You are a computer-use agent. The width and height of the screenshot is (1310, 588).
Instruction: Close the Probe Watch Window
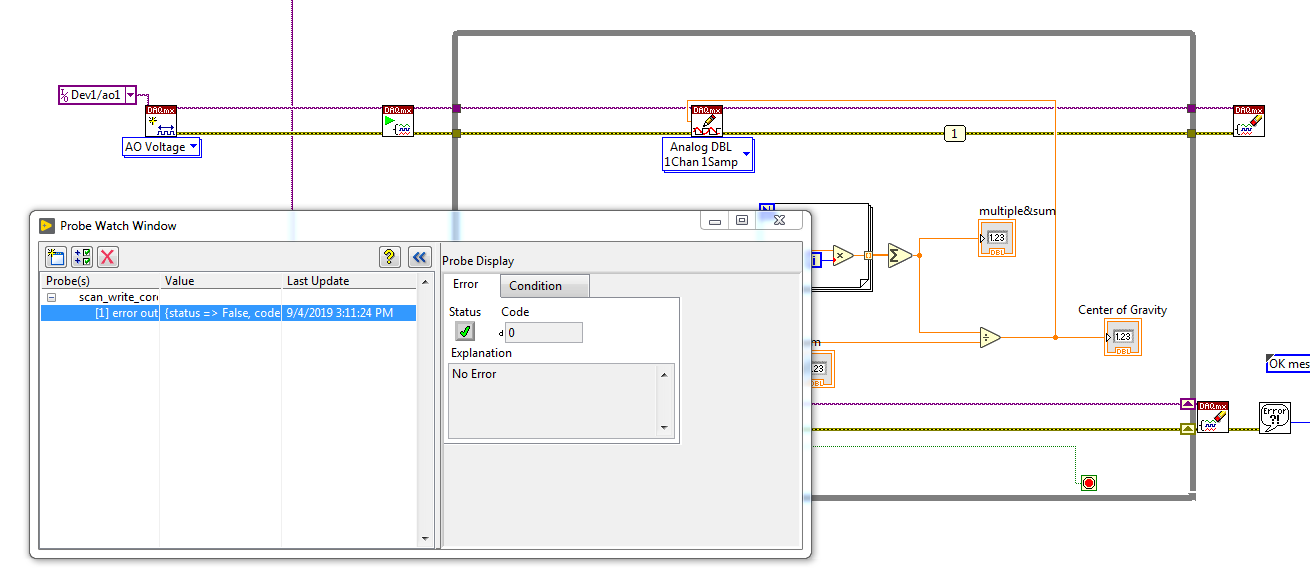(779, 221)
